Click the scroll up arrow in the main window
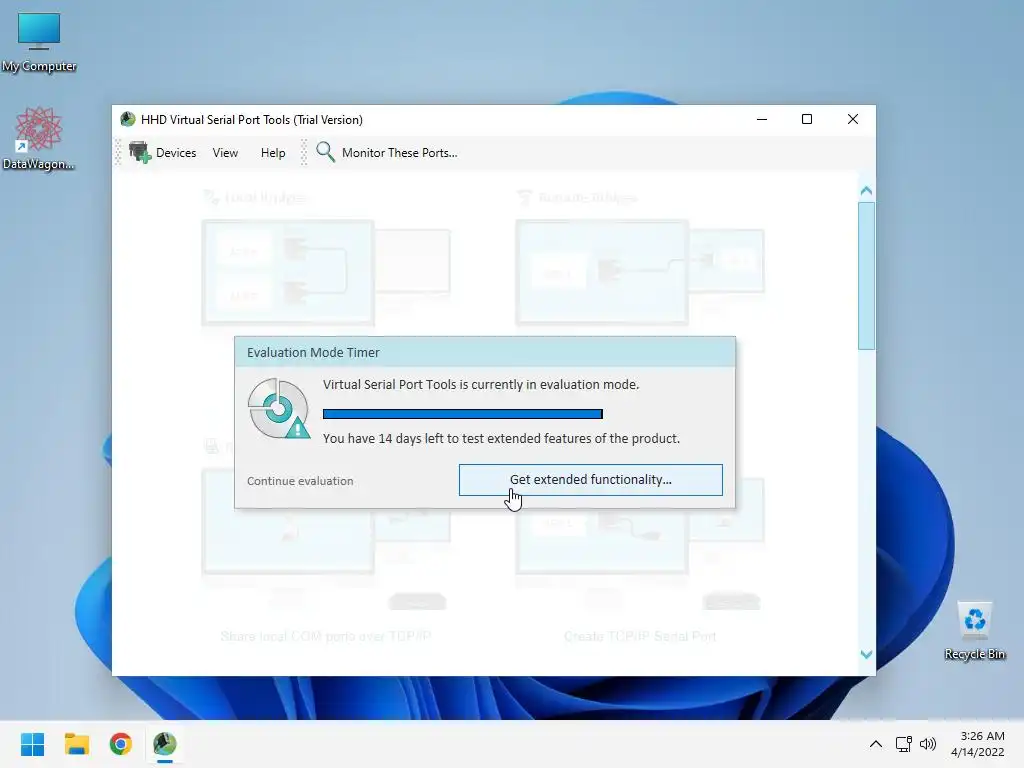The width and height of the screenshot is (1024, 768). pyautogui.click(x=867, y=191)
